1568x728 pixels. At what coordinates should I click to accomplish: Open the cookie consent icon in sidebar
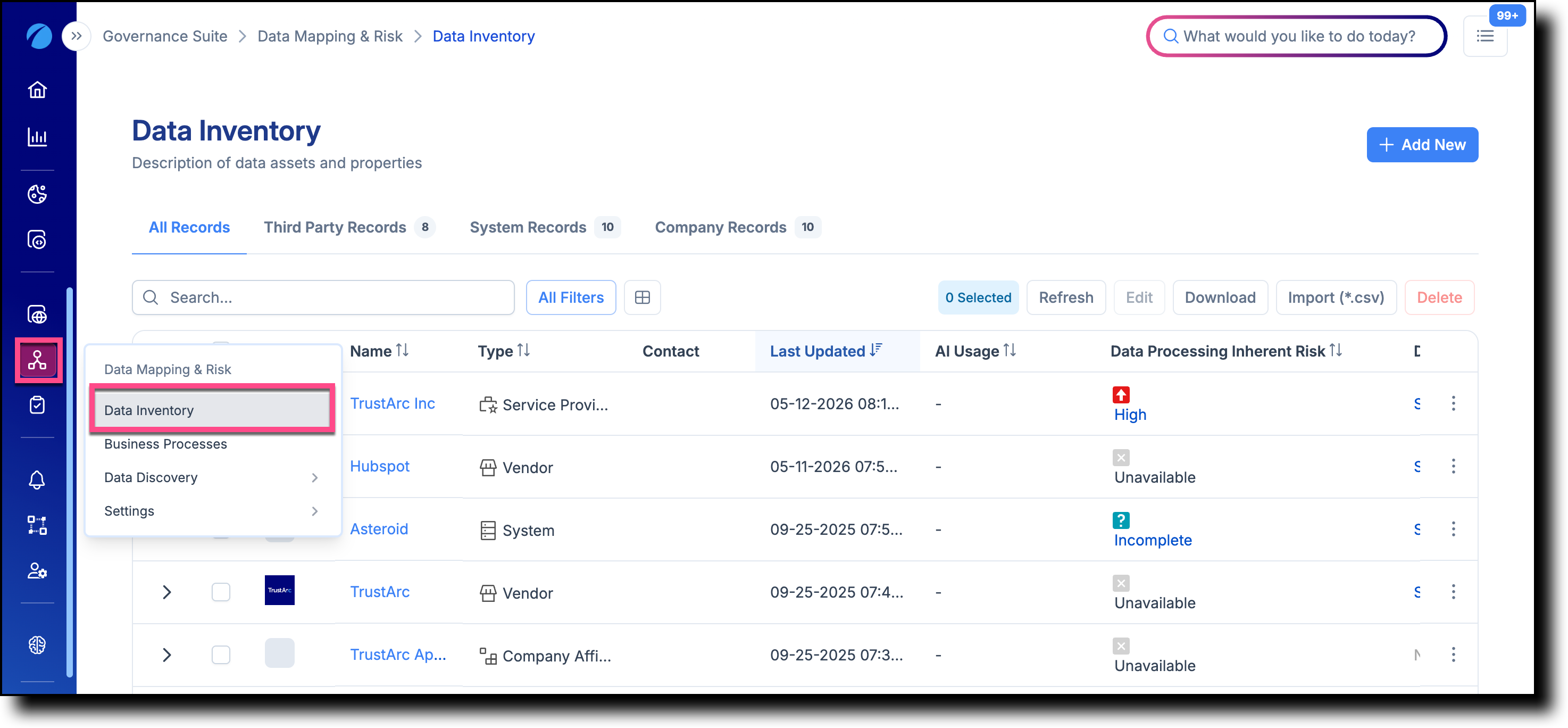[x=37, y=194]
